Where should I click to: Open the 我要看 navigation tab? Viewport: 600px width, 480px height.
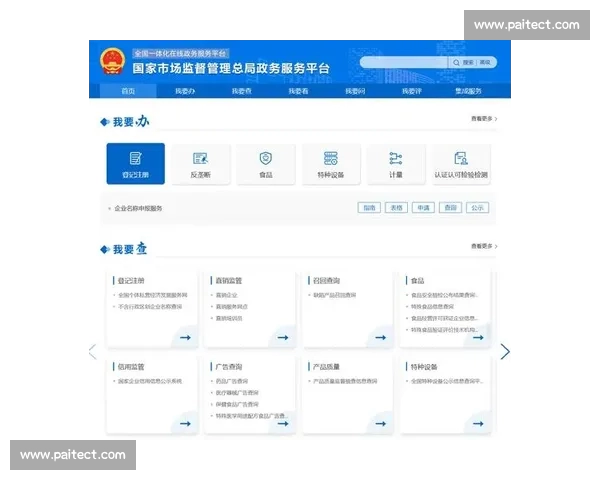pyautogui.click(x=298, y=91)
